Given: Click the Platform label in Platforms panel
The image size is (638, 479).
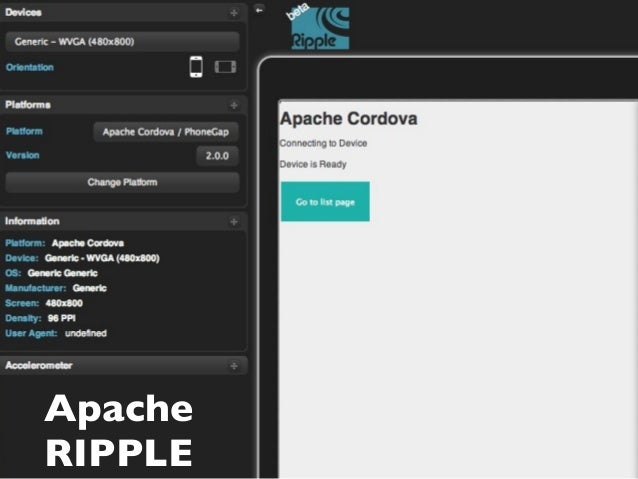Looking at the screenshot, I should click(x=24, y=131).
